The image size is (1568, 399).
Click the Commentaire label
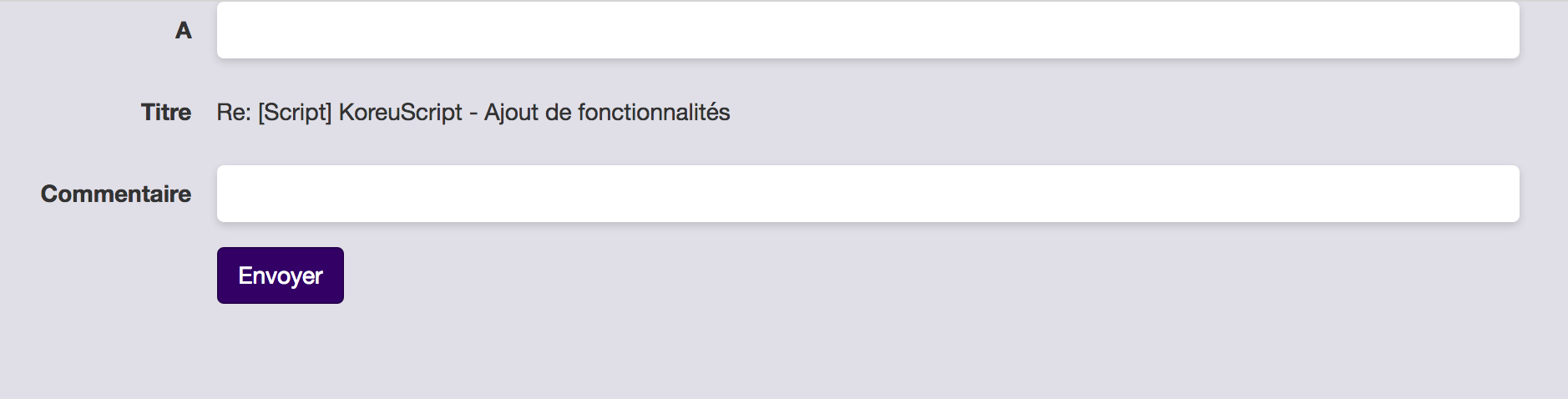[116, 194]
